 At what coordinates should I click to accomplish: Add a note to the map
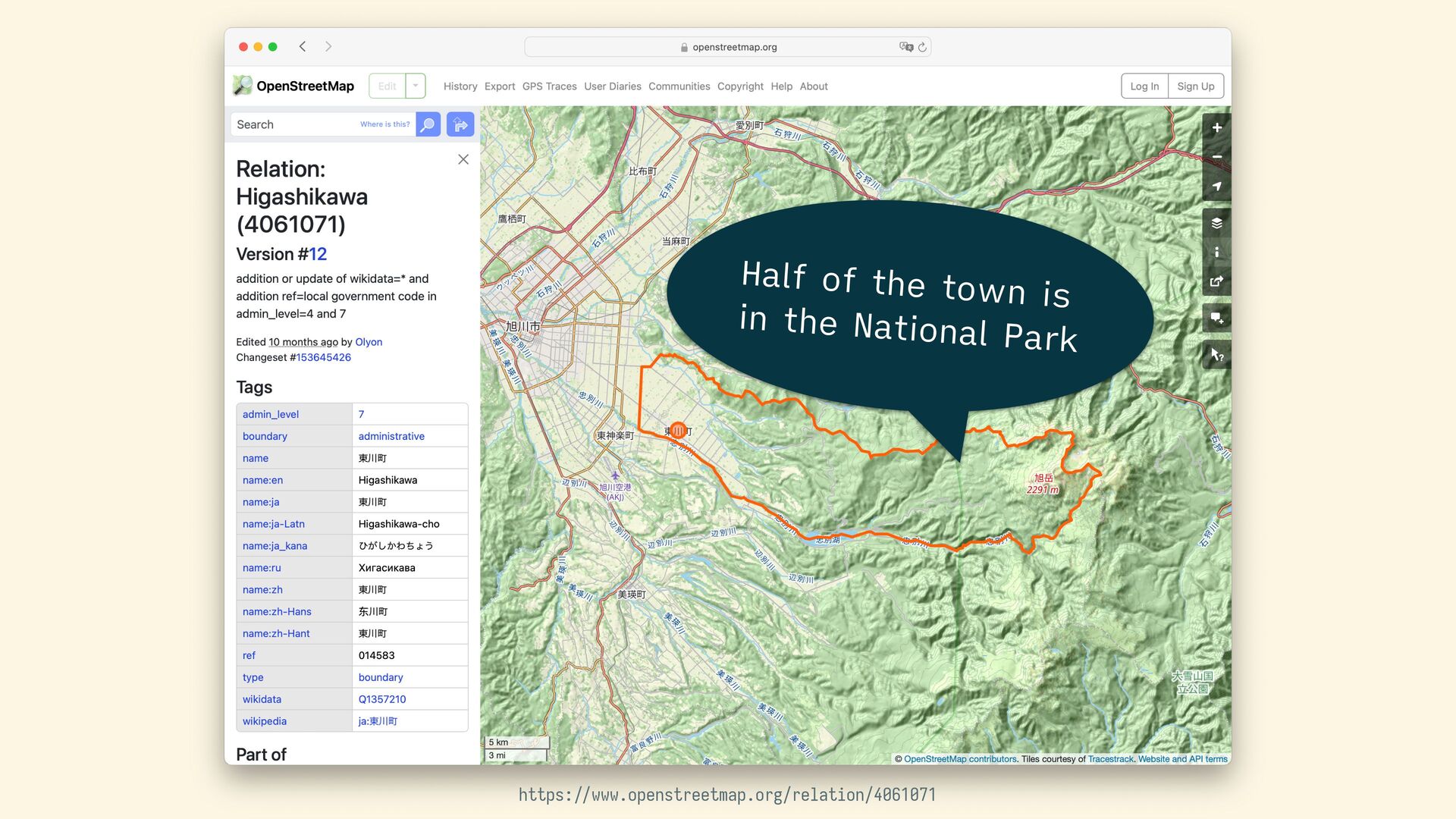(x=1216, y=318)
